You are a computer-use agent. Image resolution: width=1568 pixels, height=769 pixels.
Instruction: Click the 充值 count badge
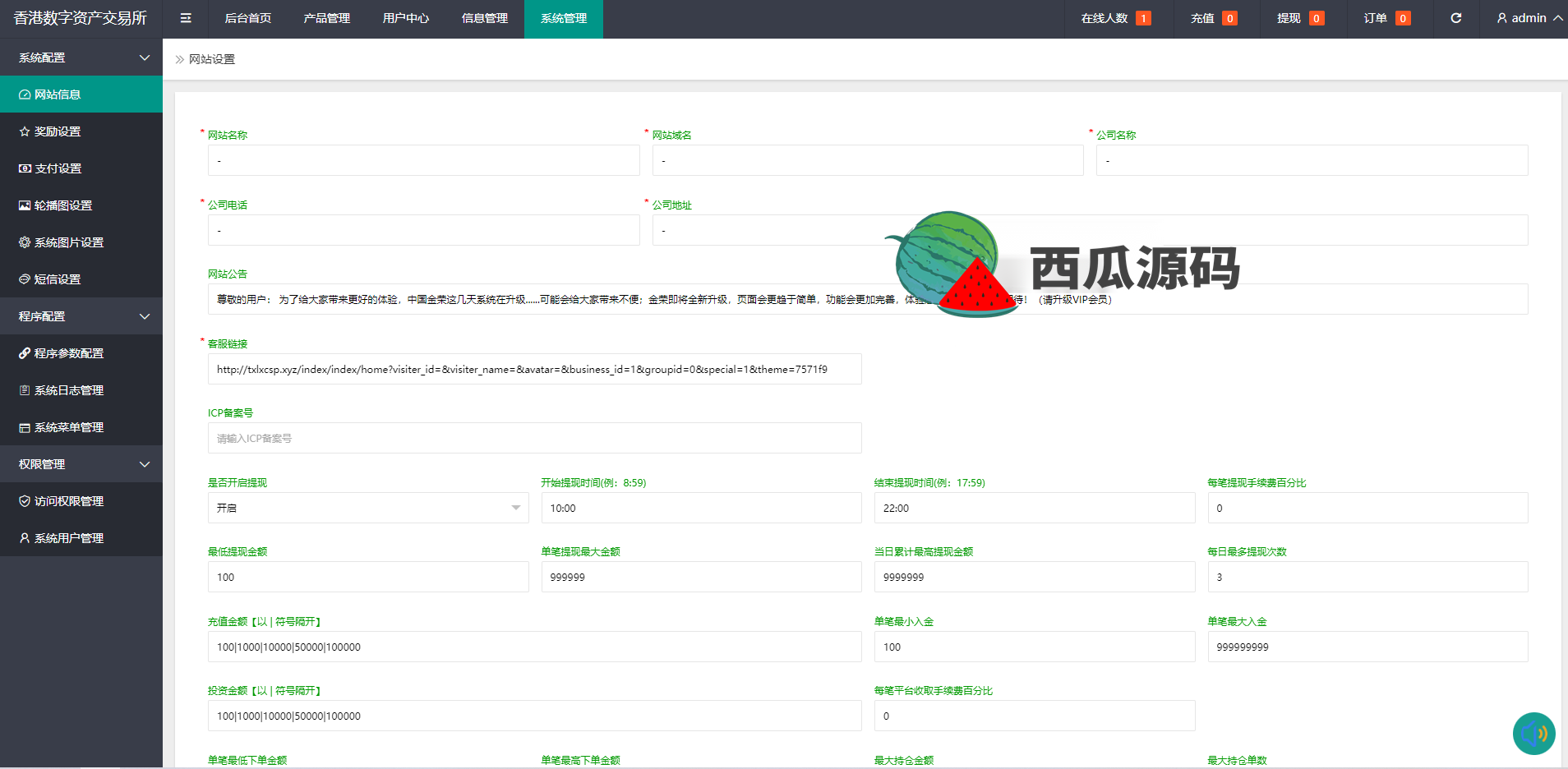pyautogui.click(x=1229, y=18)
